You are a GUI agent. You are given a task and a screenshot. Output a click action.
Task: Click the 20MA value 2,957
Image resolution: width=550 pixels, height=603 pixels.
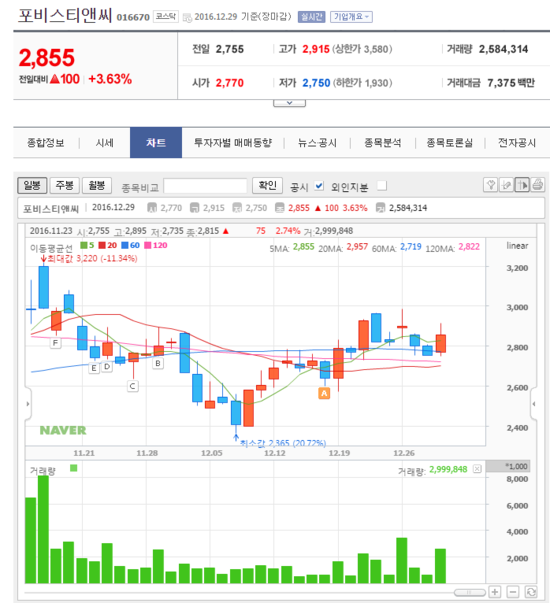click(357, 247)
